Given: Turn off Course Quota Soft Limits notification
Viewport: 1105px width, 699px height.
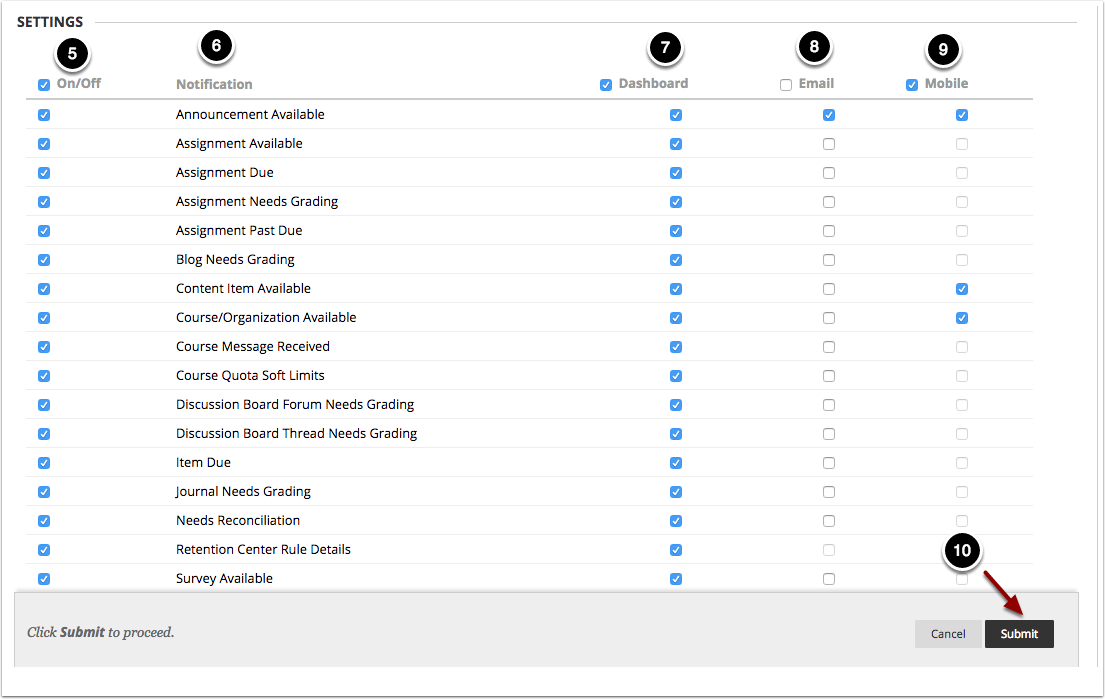Looking at the screenshot, I should point(44,376).
